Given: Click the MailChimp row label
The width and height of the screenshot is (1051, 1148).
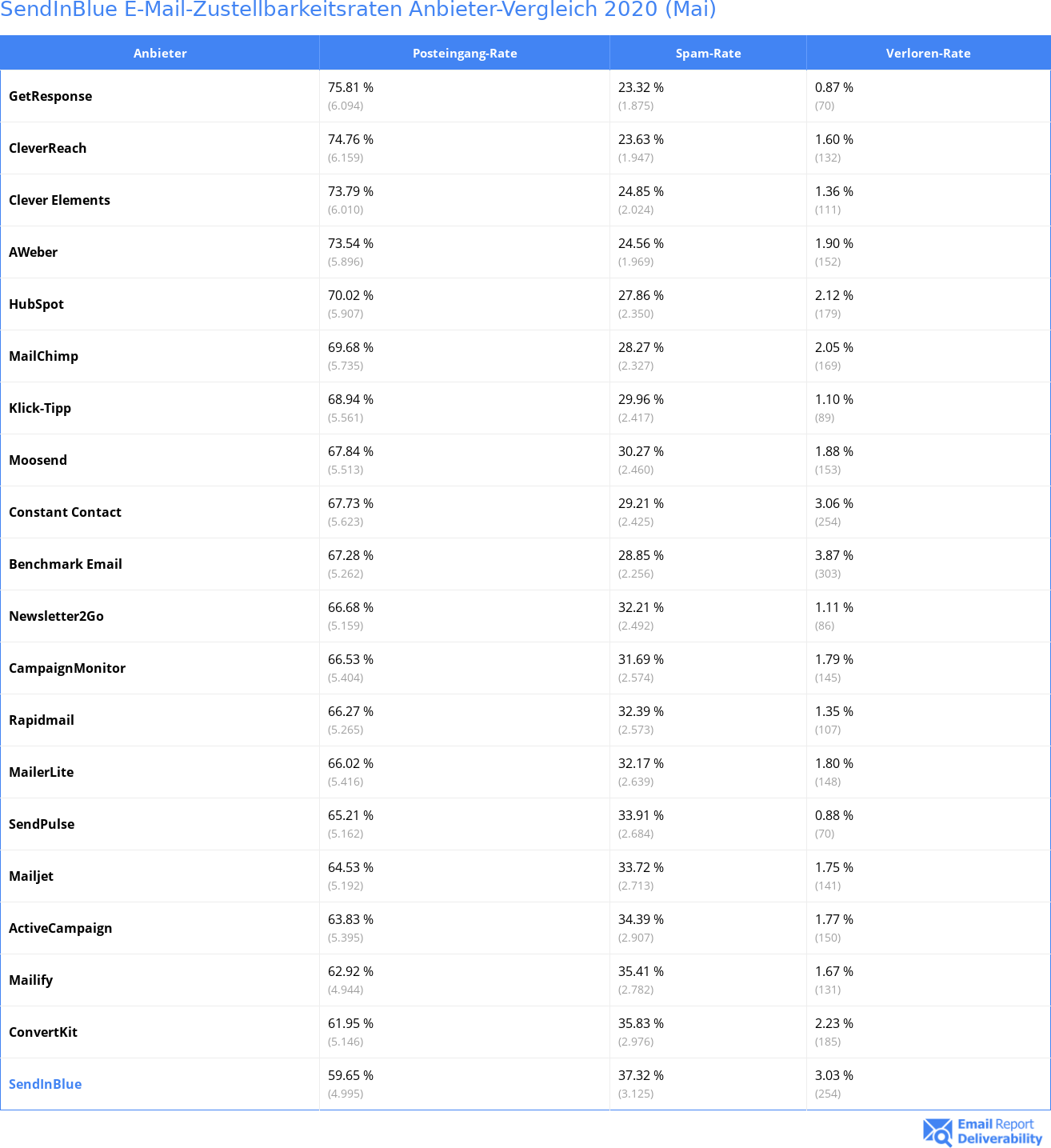Looking at the screenshot, I should (44, 356).
